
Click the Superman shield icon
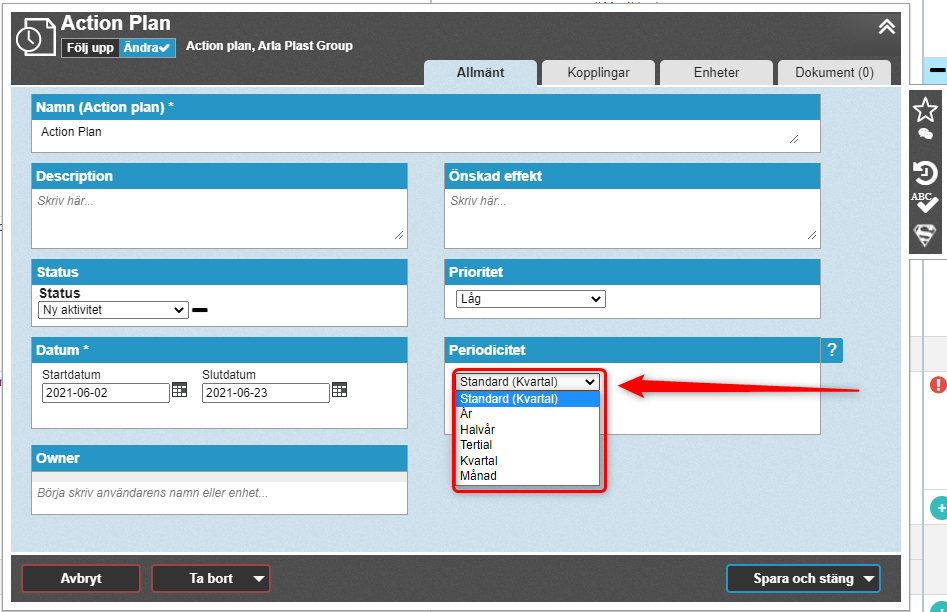(926, 236)
